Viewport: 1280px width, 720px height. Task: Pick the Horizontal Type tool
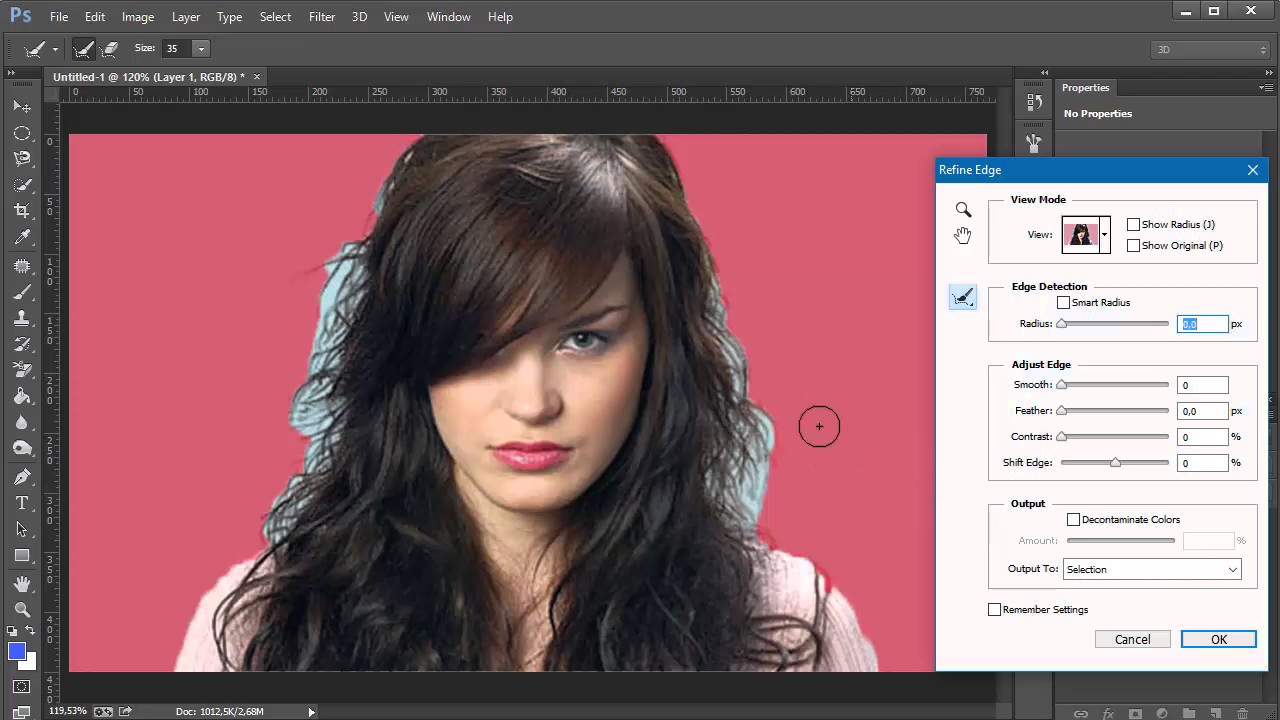(22, 503)
